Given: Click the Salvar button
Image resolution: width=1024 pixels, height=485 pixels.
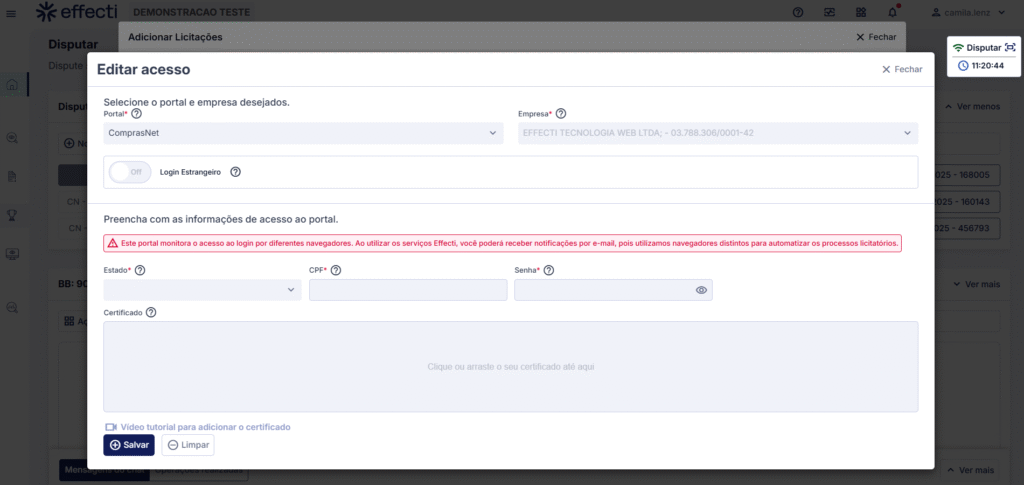Looking at the screenshot, I should tap(129, 445).
